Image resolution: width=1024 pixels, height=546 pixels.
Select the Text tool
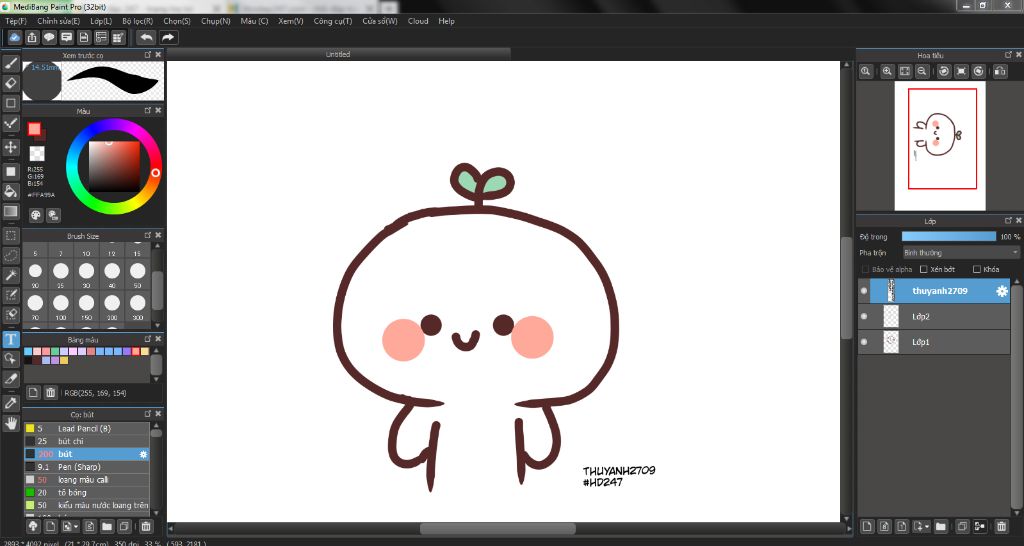click(x=10, y=339)
